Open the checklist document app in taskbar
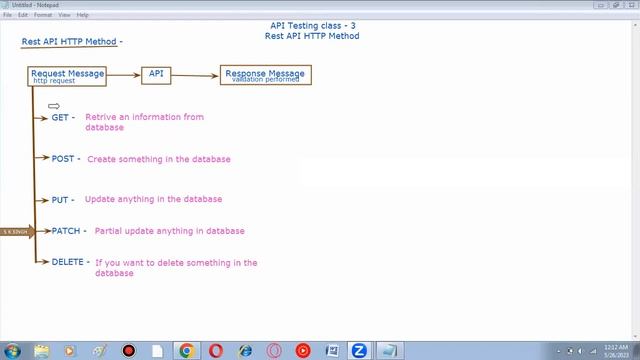The image size is (640, 360). (332, 351)
